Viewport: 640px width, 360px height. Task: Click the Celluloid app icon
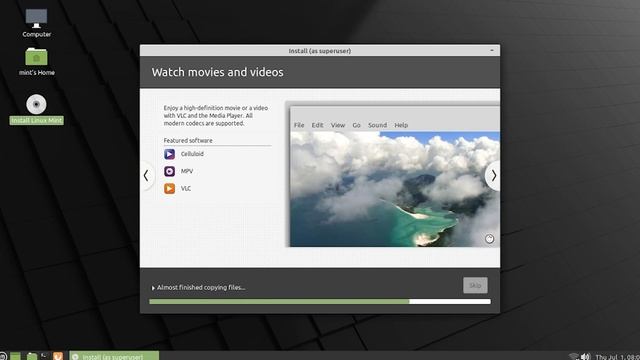[x=169, y=154]
